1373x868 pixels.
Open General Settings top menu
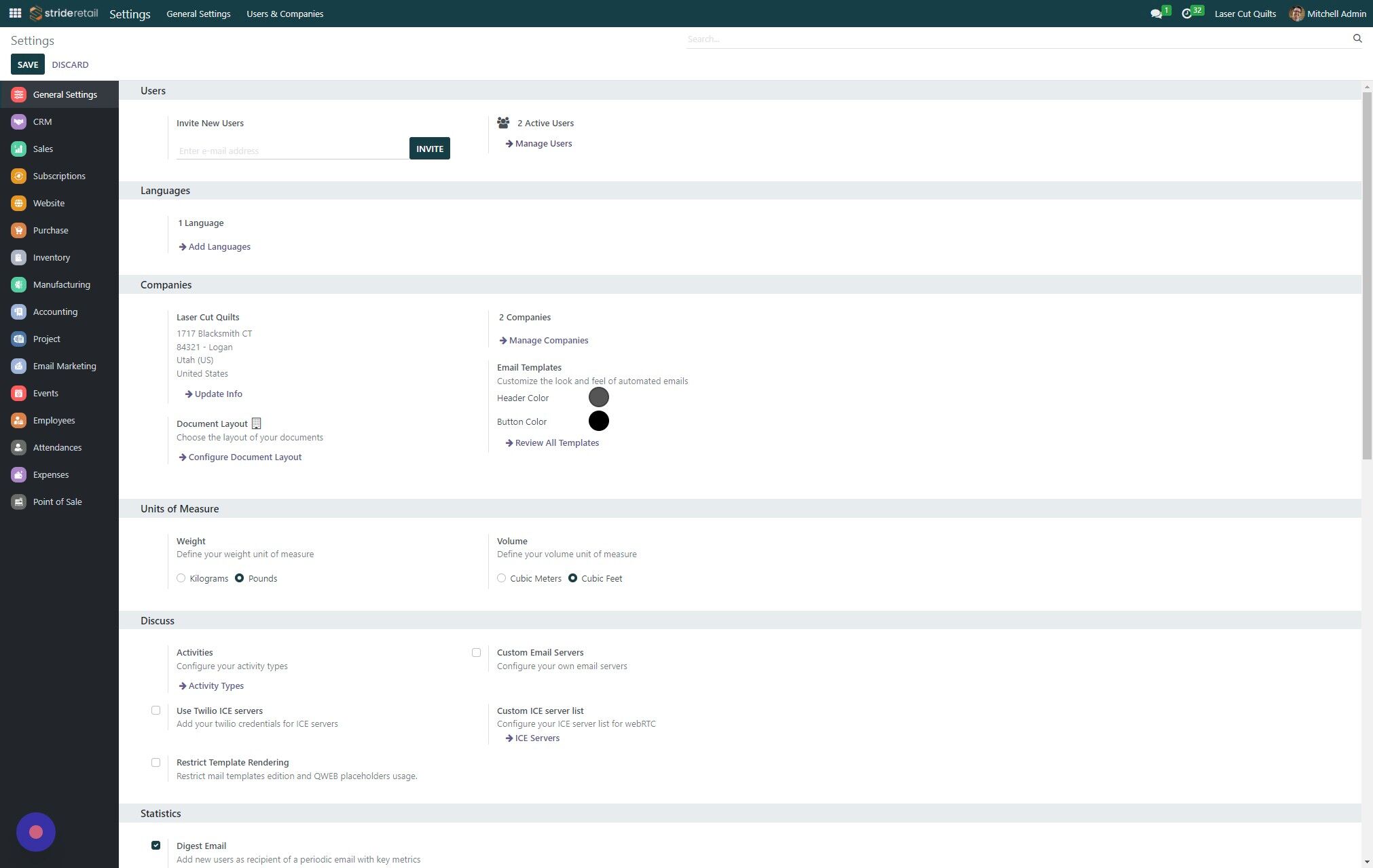pos(198,14)
